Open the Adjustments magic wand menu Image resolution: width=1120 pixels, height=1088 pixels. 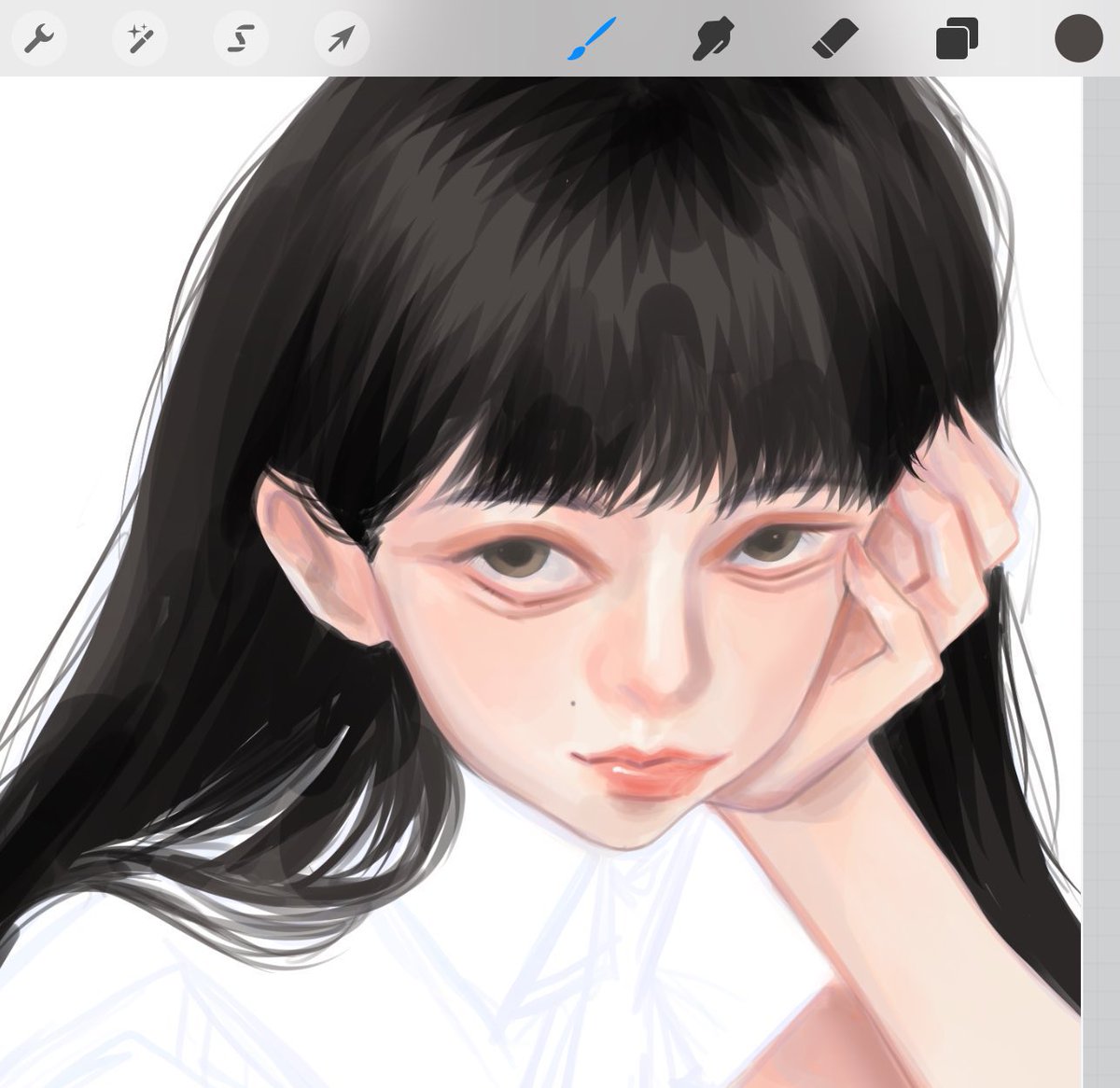(x=140, y=39)
